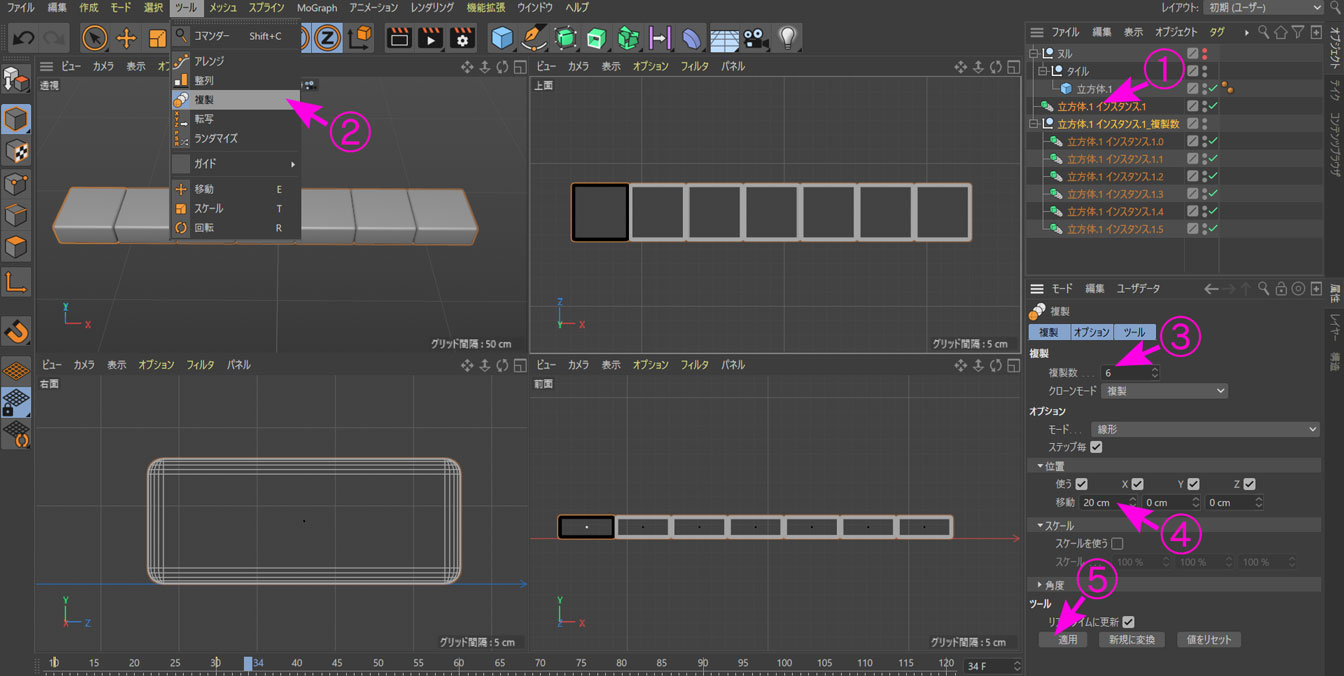Toggle the ステップ毎 checkbox

(x=1096, y=447)
